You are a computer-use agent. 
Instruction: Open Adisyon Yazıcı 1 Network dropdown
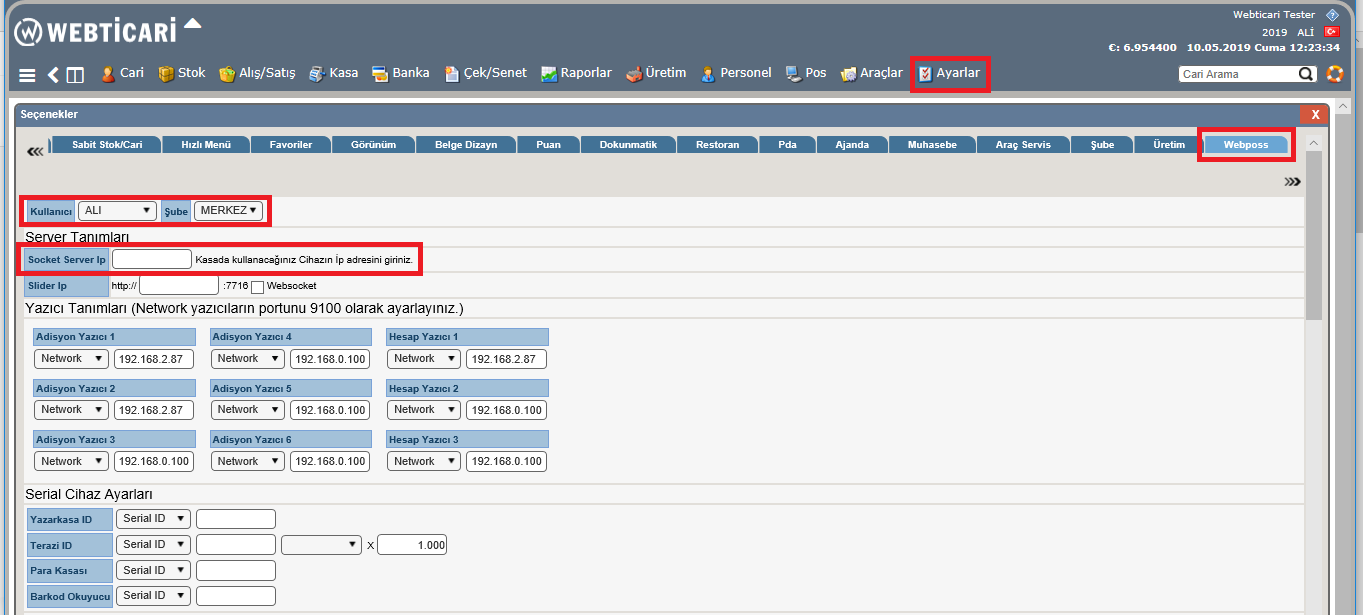tap(71, 359)
